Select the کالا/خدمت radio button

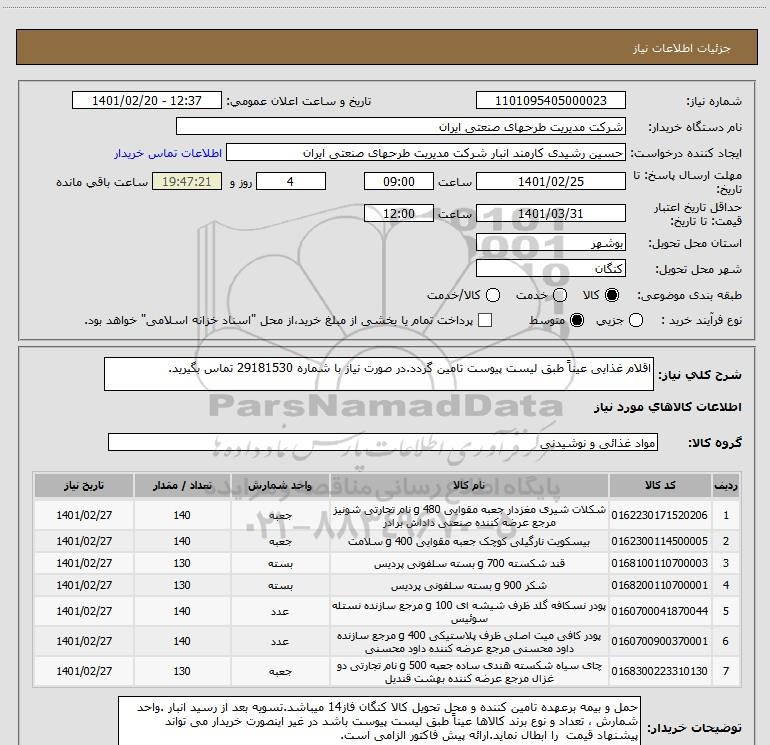pos(493,295)
